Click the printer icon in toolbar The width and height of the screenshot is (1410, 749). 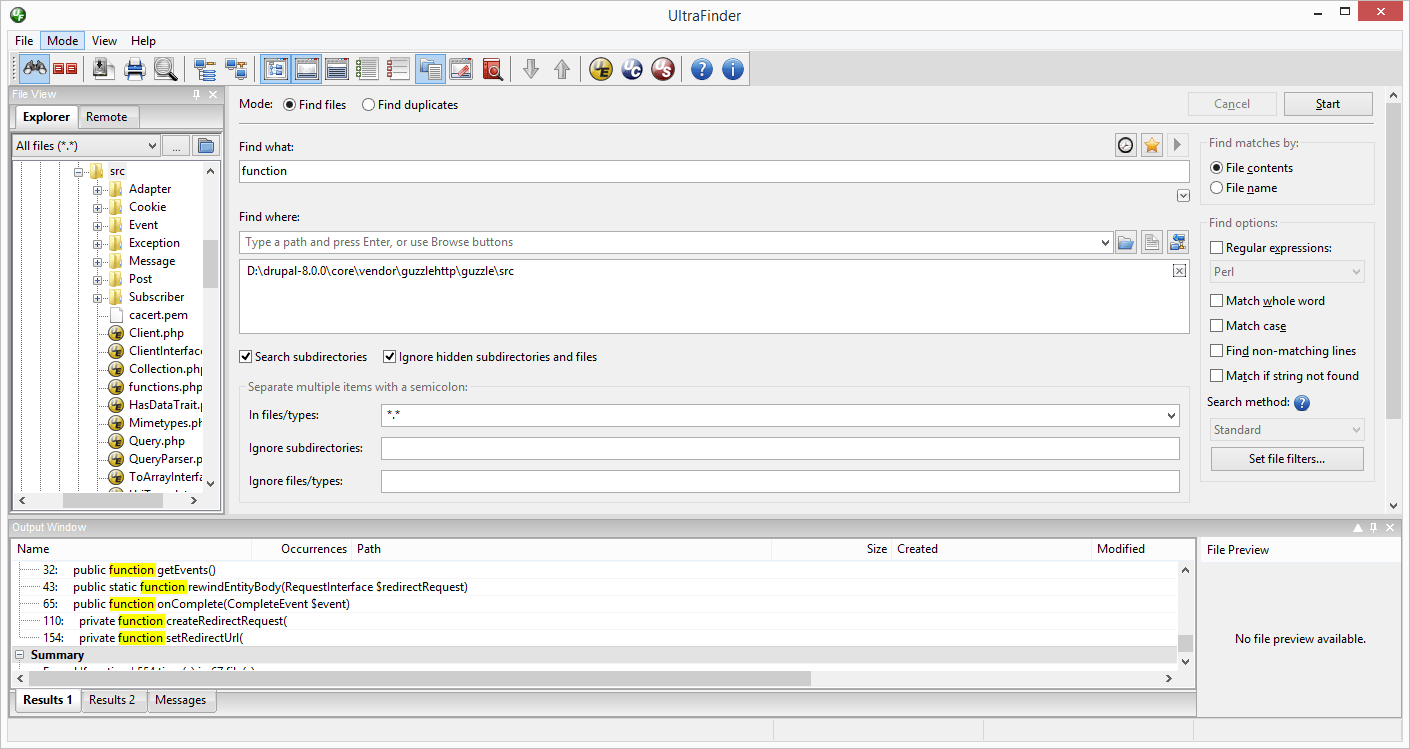[135, 69]
